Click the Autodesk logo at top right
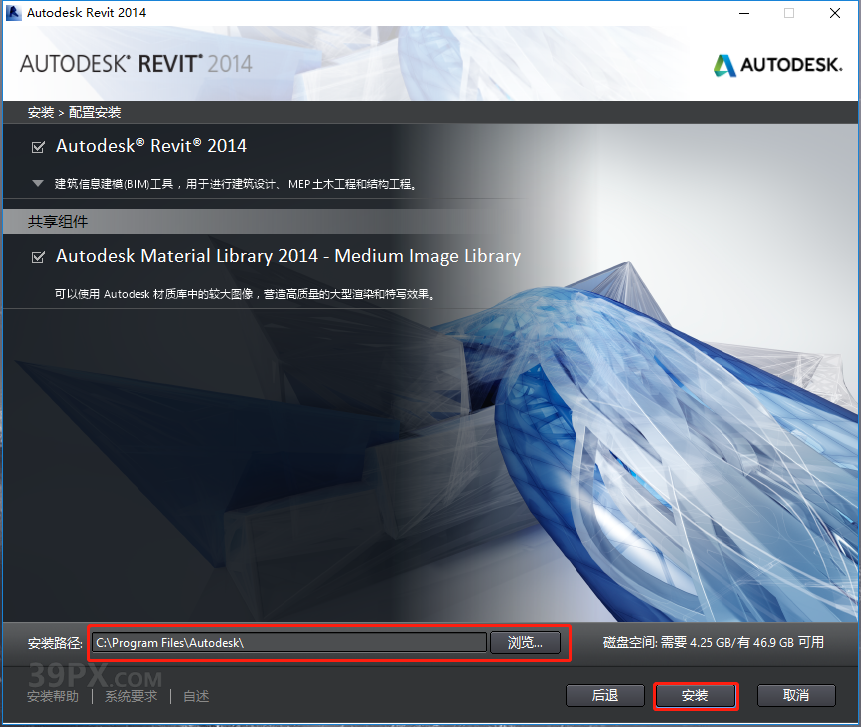This screenshot has height=727, width=861. click(x=778, y=64)
